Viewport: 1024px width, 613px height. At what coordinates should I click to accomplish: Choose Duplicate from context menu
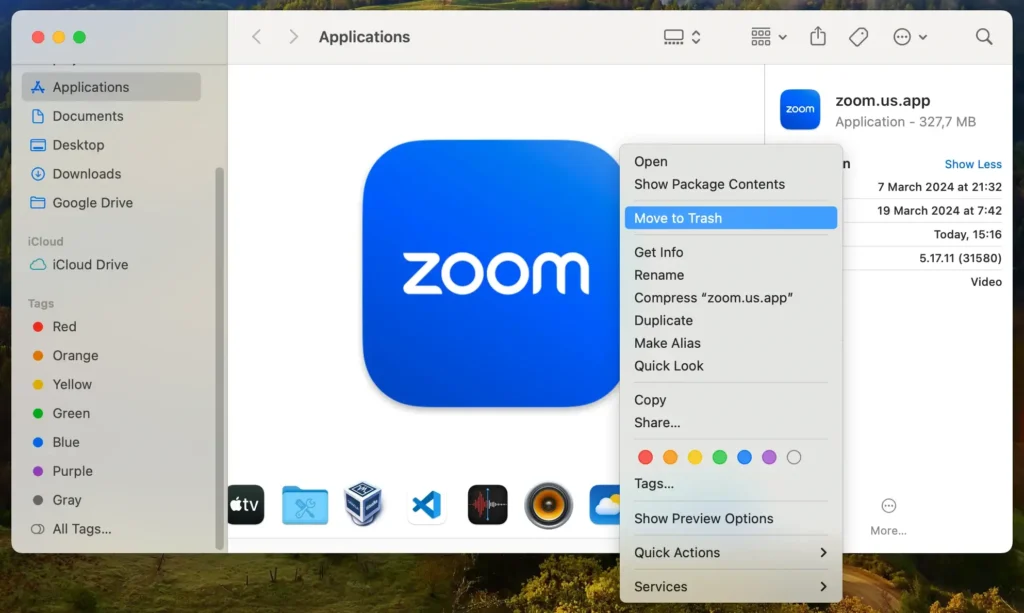click(731, 321)
